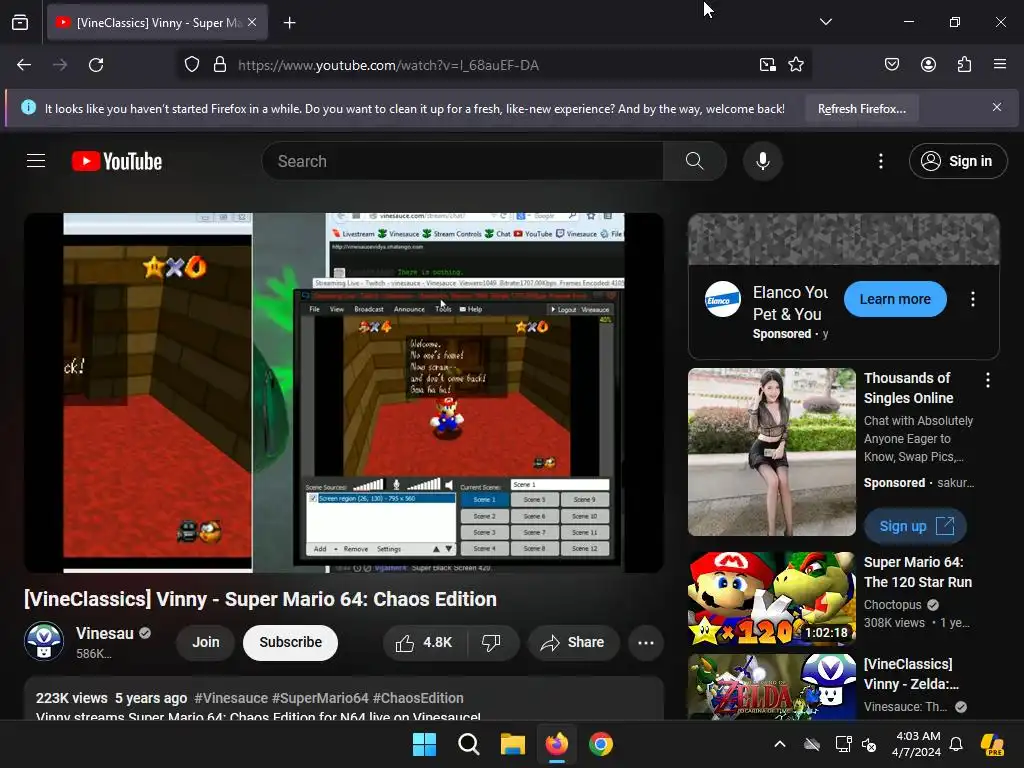Show hidden system tray icons
Viewport: 1024px width, 768px height.
coord(780,744)
